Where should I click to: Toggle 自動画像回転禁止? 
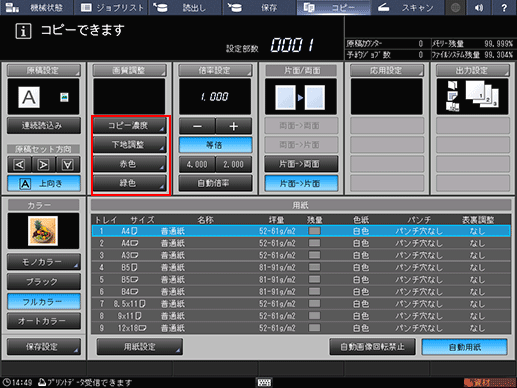pyautogui.click(x=372, y=347)
